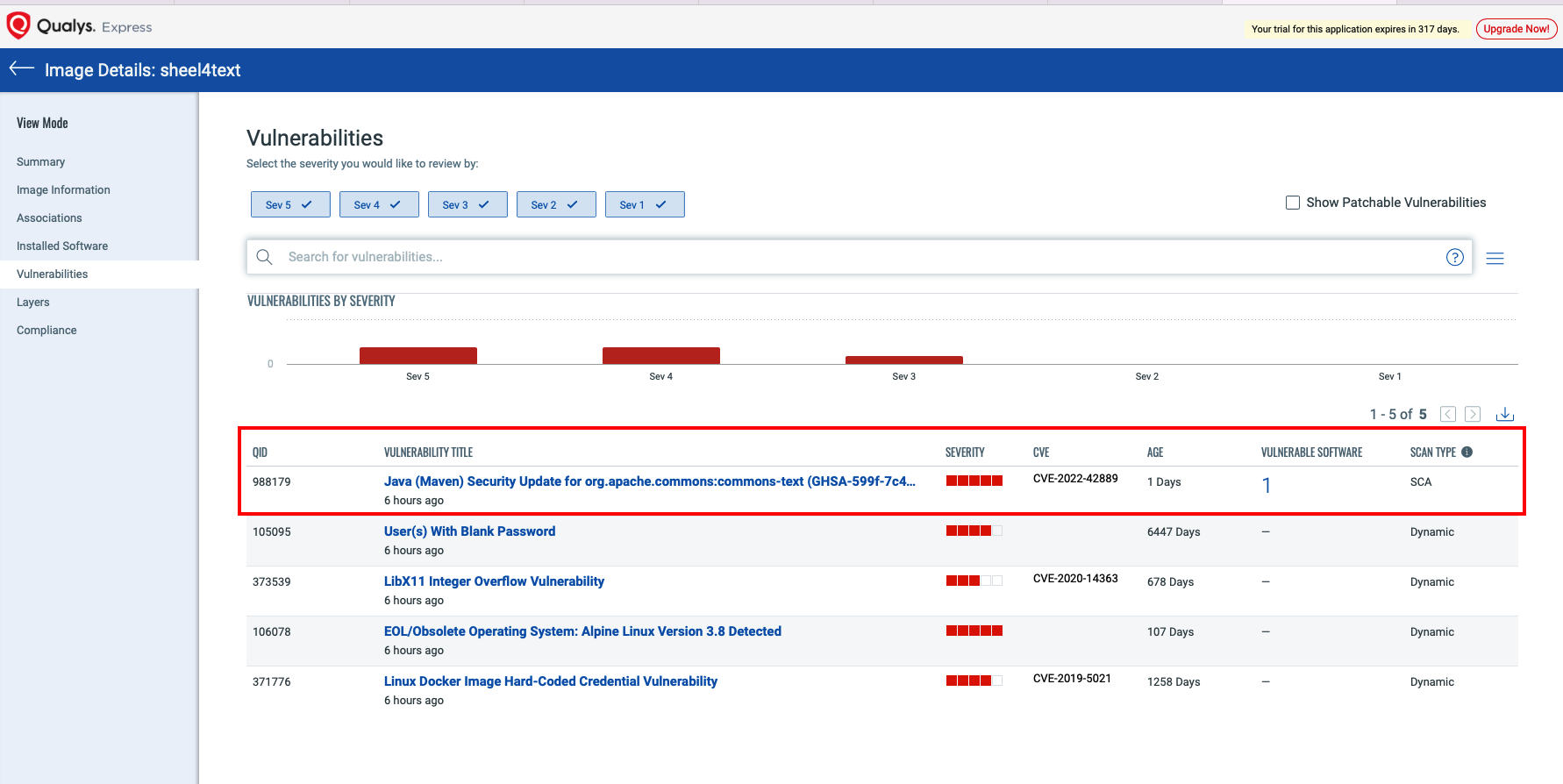The image size is (1563, 784).
Task: Enable Show Patchable Vulnerabilities checkbox
Action: 1293,203
